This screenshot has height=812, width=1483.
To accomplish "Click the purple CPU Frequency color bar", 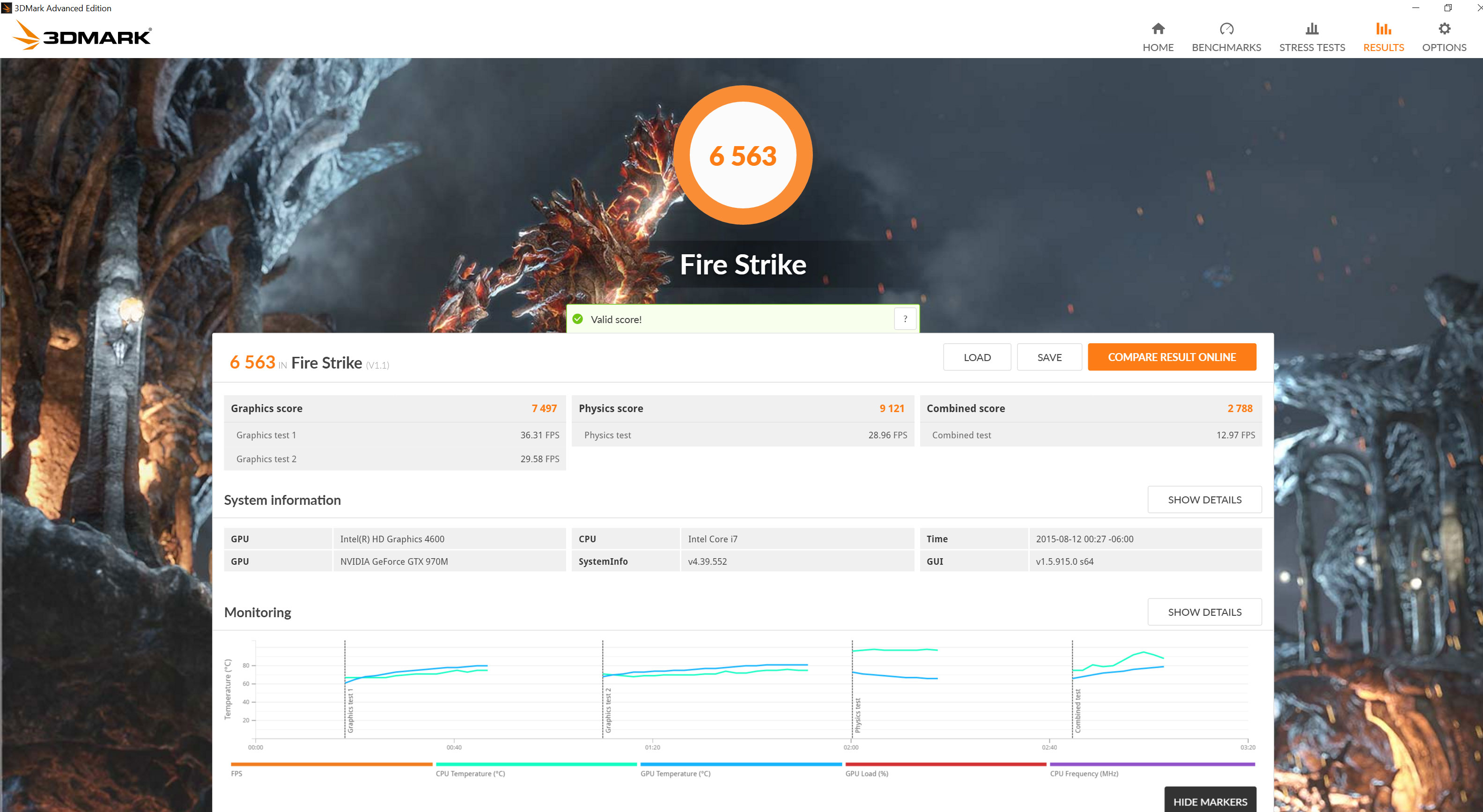I will [x=1151, y=764].
